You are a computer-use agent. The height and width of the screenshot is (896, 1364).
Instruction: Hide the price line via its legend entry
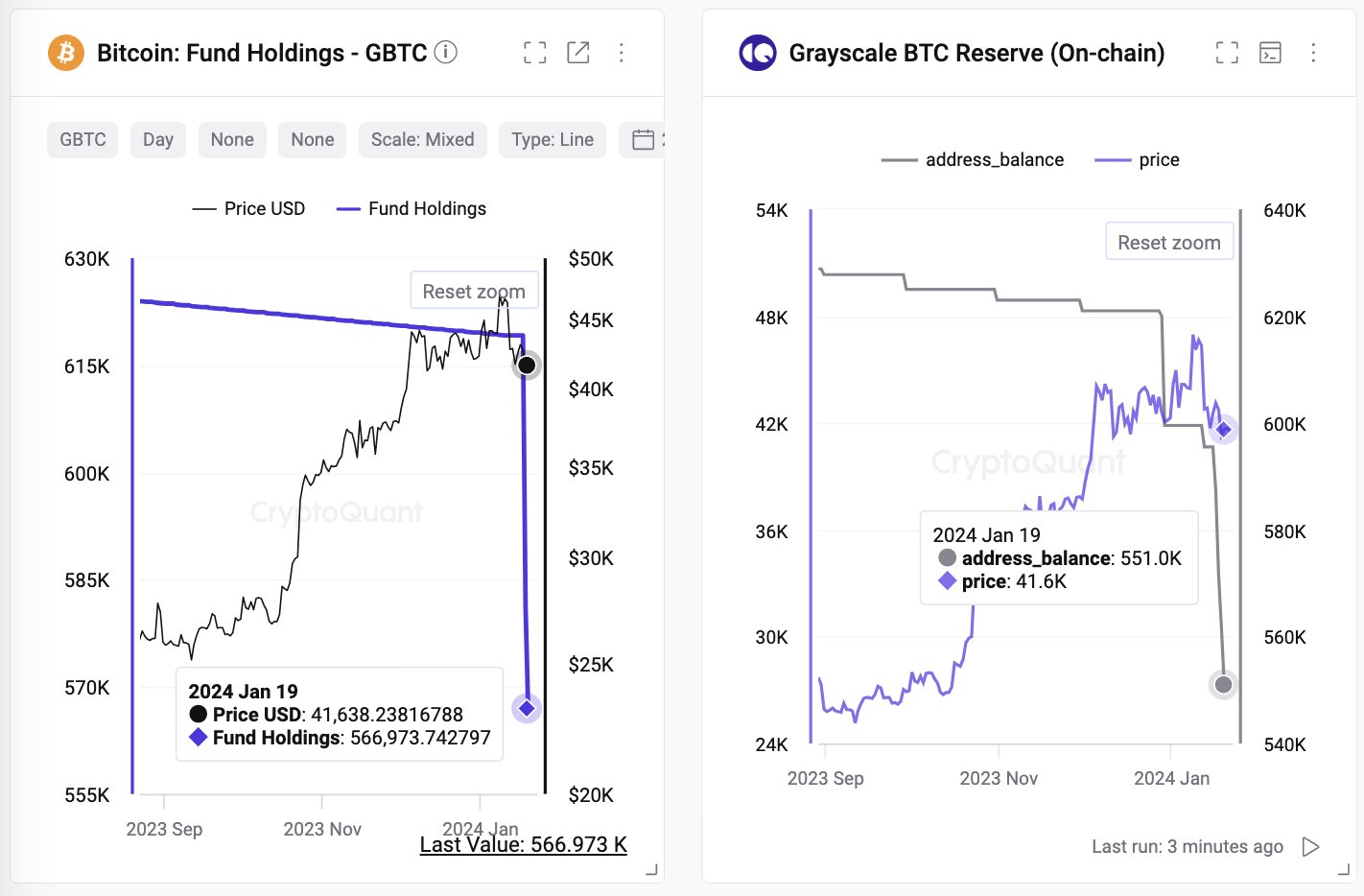[x=1139, y=159]
